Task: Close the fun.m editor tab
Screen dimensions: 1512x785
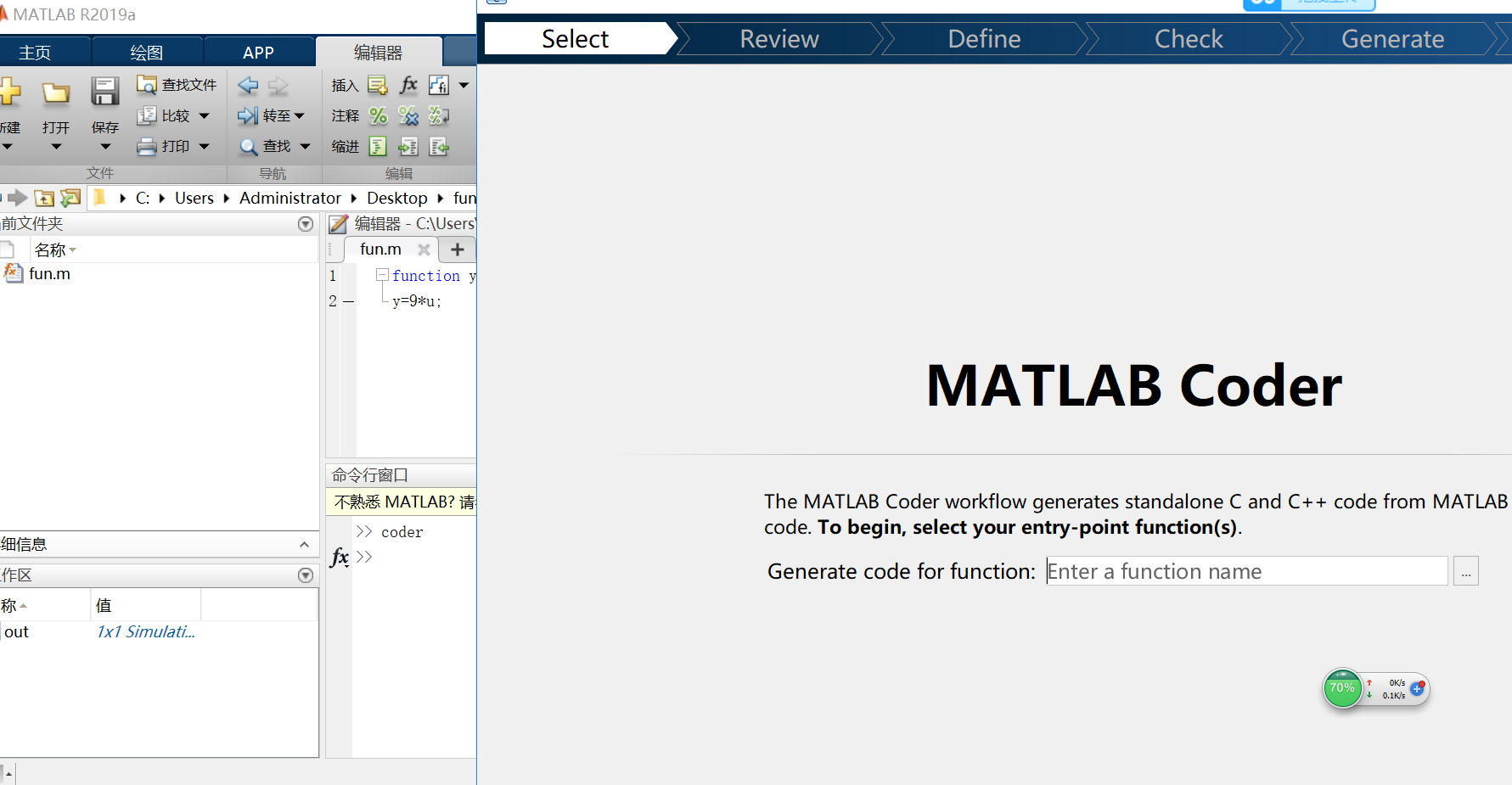Action: click(424, 250)
